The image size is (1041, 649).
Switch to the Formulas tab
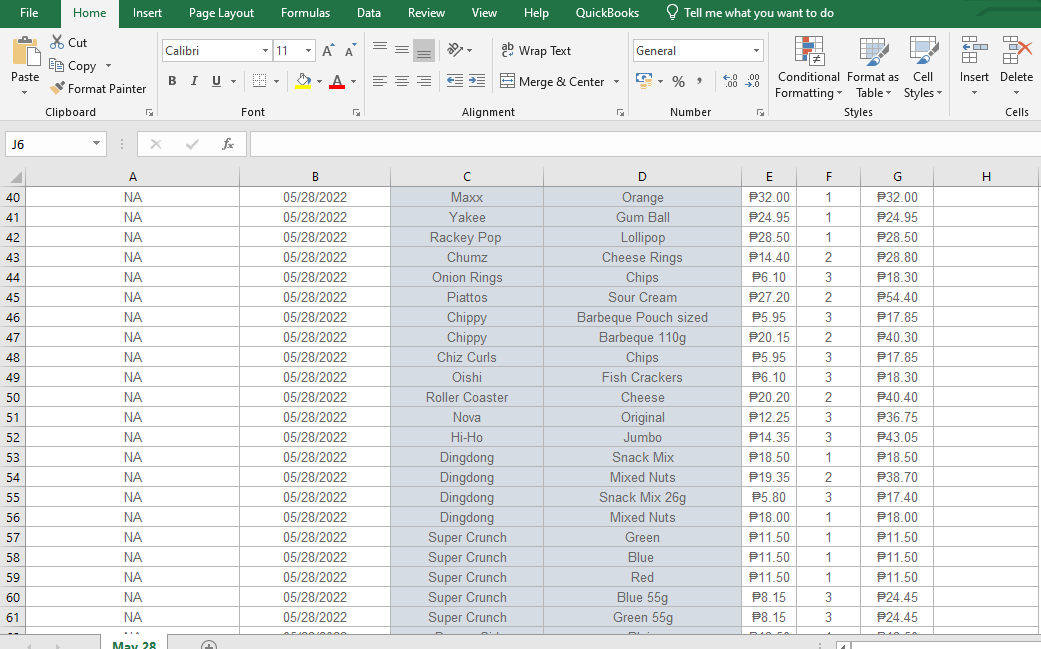pos(305,13)
